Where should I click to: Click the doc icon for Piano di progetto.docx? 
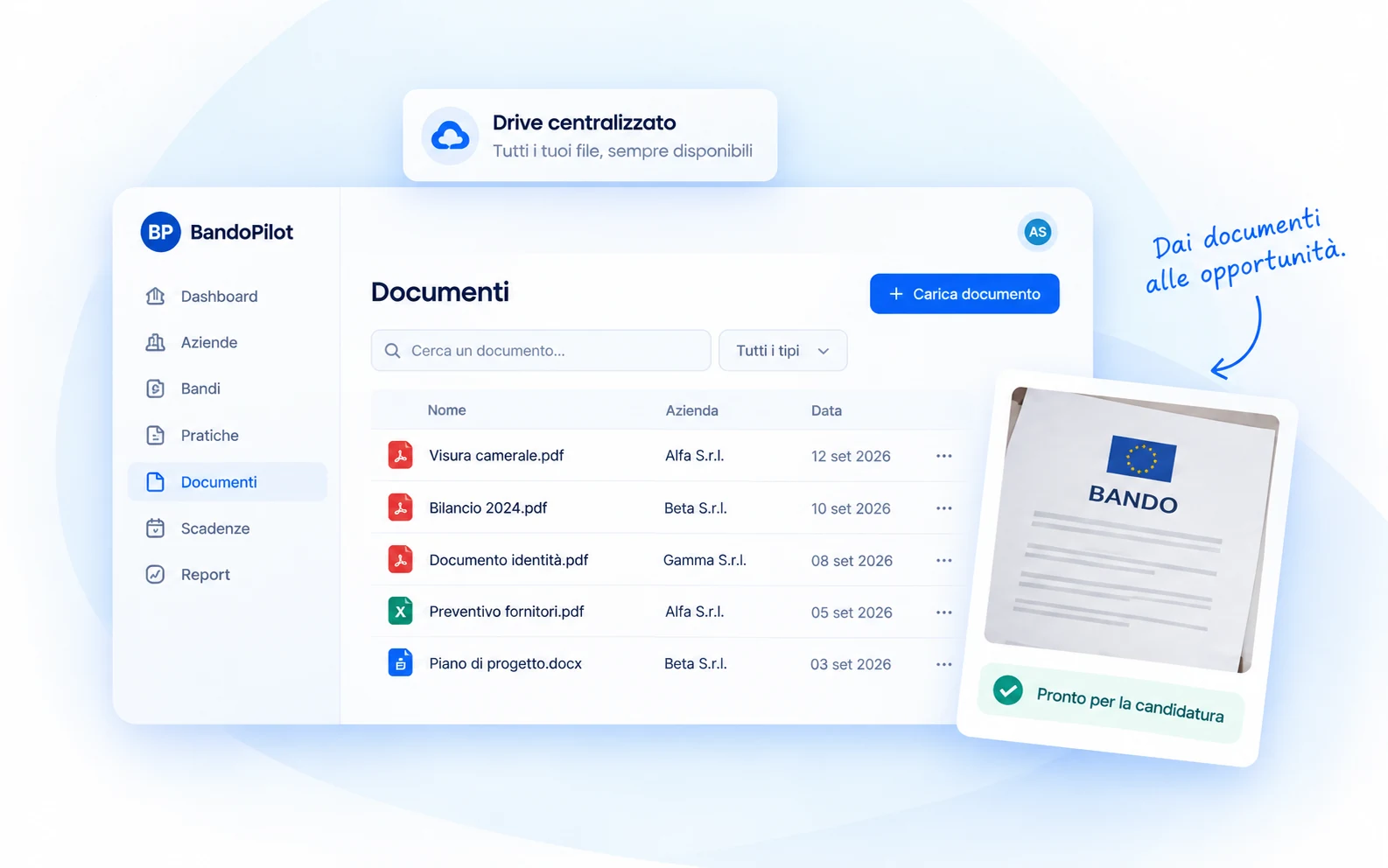[401, 663]
